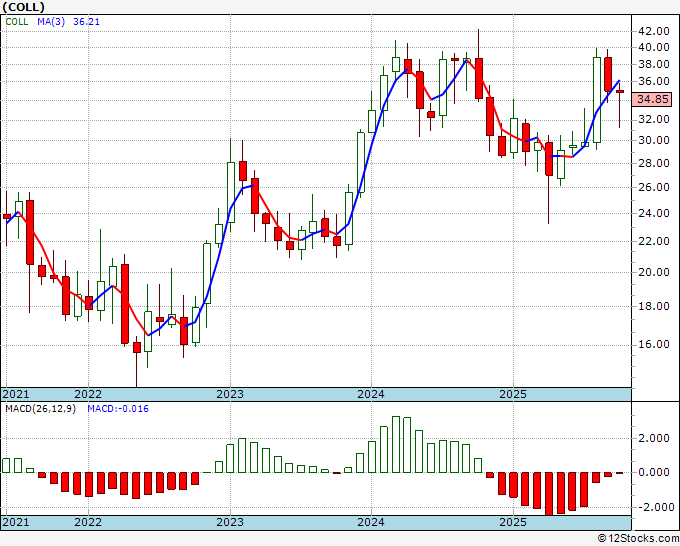Click the 28.00 price axis label
The image size is (680, 546).
653,163
